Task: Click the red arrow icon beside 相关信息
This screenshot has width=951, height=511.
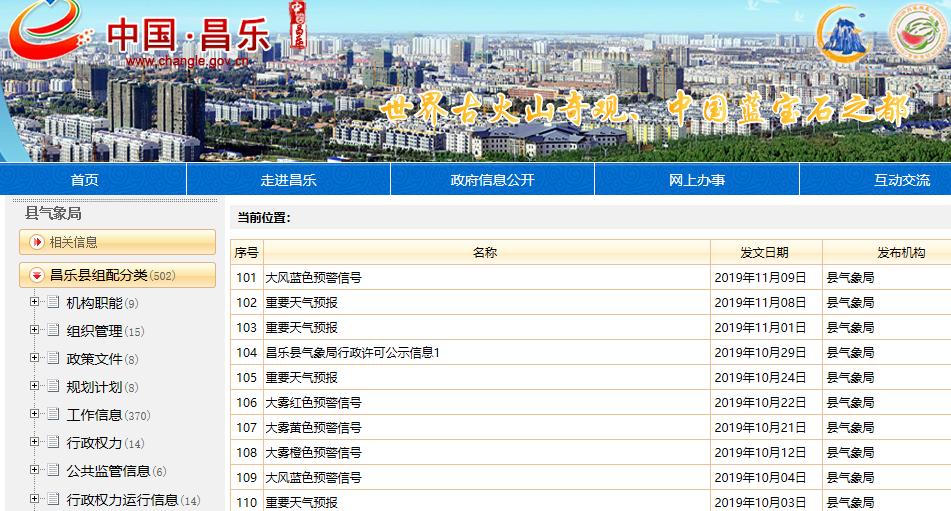Action: coord(37,242)
